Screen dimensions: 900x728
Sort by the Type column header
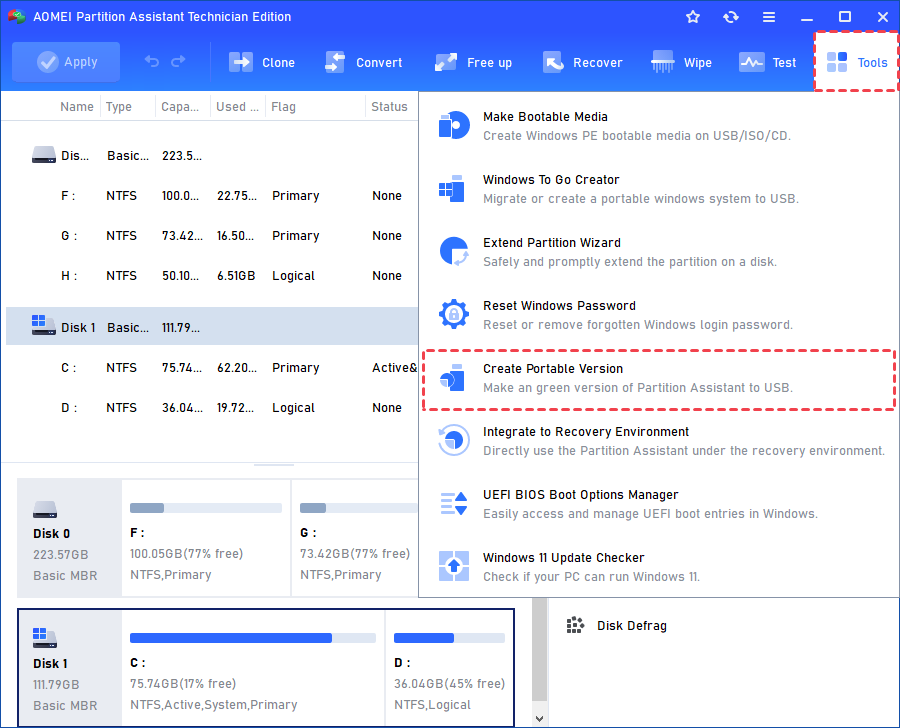point(119,107)
